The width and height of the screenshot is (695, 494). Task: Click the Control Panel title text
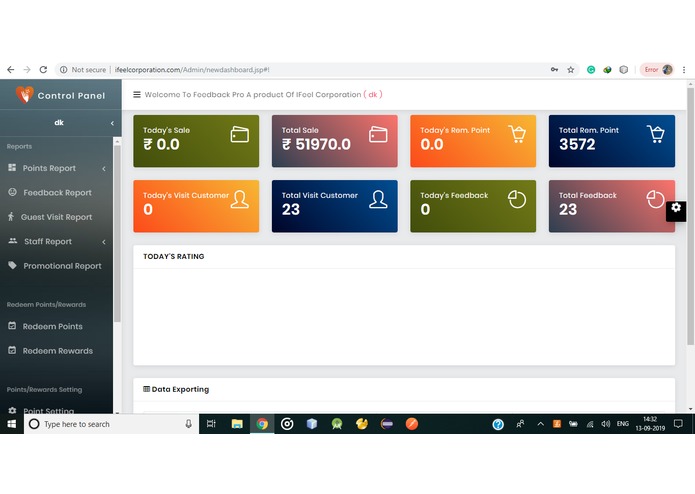(71, 95)
